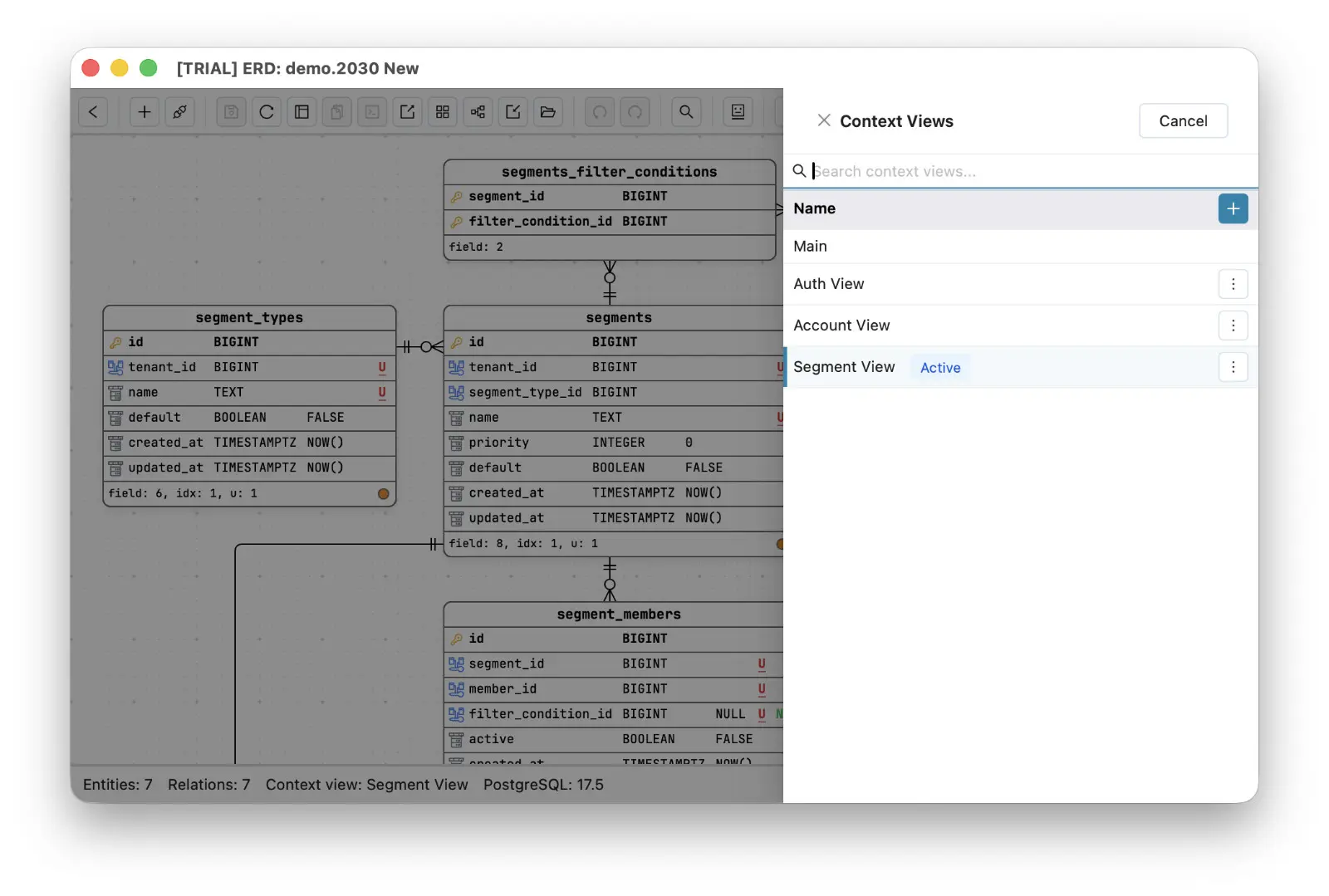The image size is (1329, 896).
Task: Click the key icon beside filter_condition_id BIGINT in segments_filter_conditions
Action: coord(456,222)
